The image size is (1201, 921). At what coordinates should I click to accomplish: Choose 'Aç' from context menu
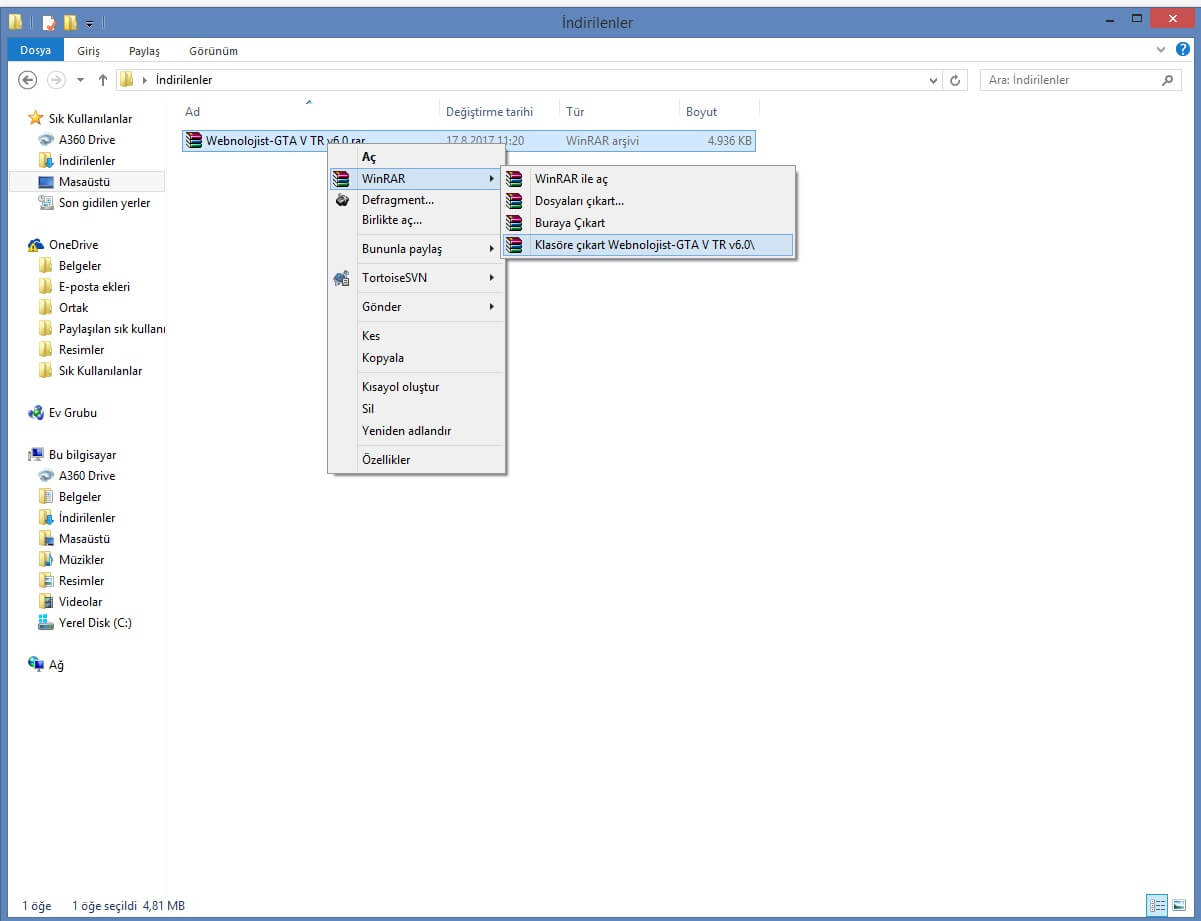click(417, 158)
